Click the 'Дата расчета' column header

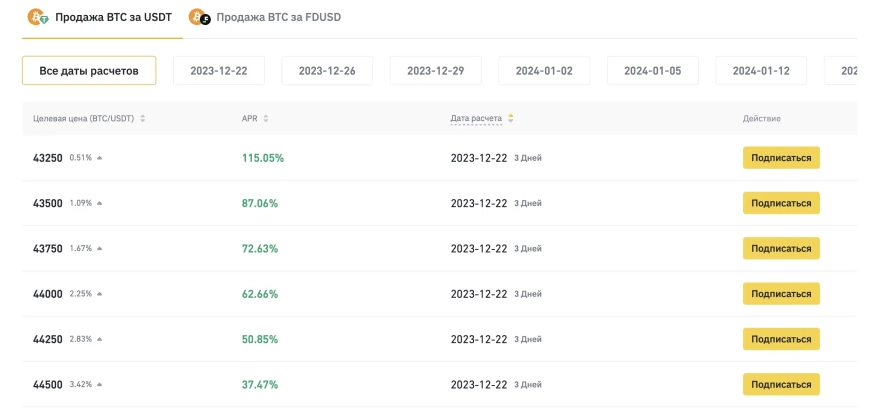click(476, 119)
